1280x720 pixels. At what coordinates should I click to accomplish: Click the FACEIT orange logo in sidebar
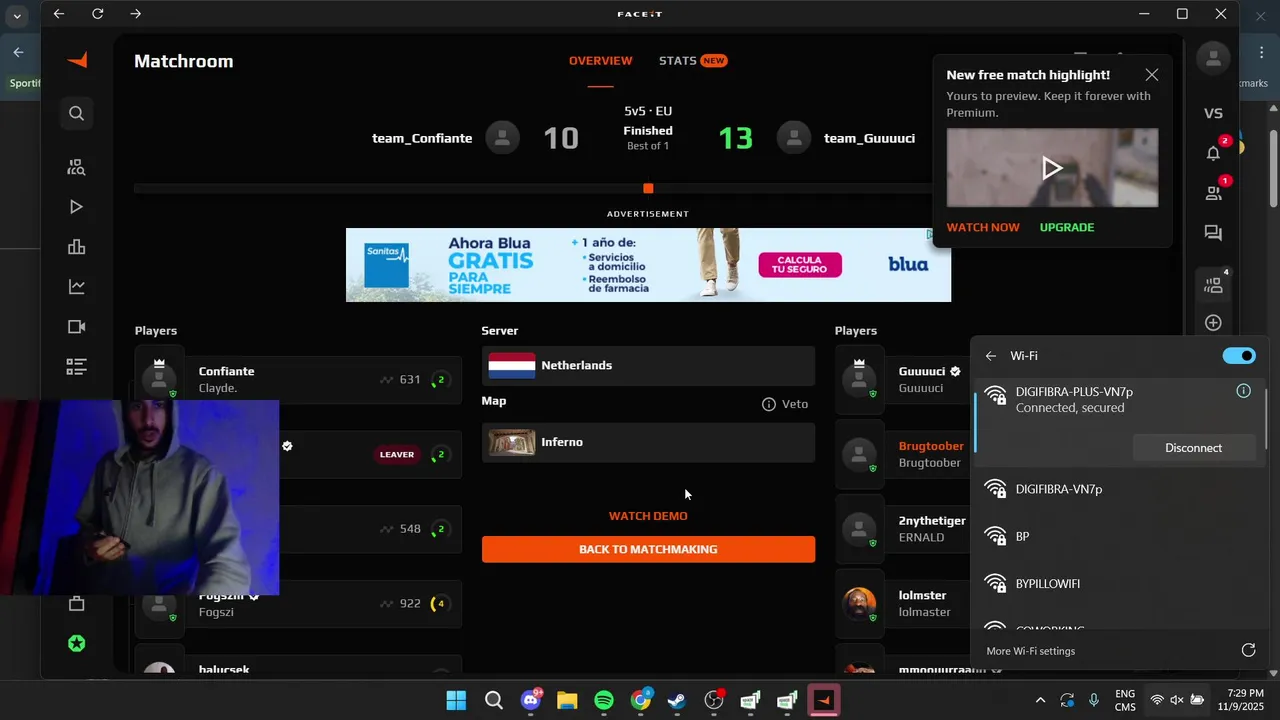point(77,61)
